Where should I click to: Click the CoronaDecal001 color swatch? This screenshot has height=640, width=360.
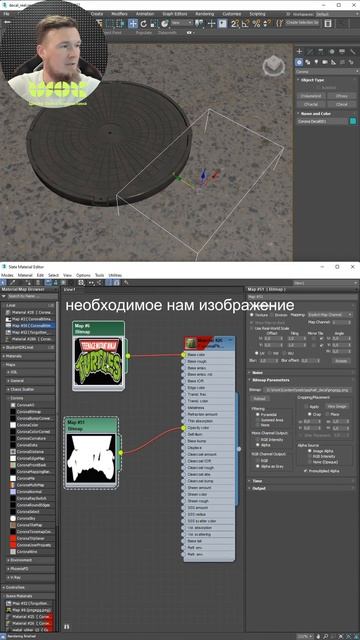(353, 122)
